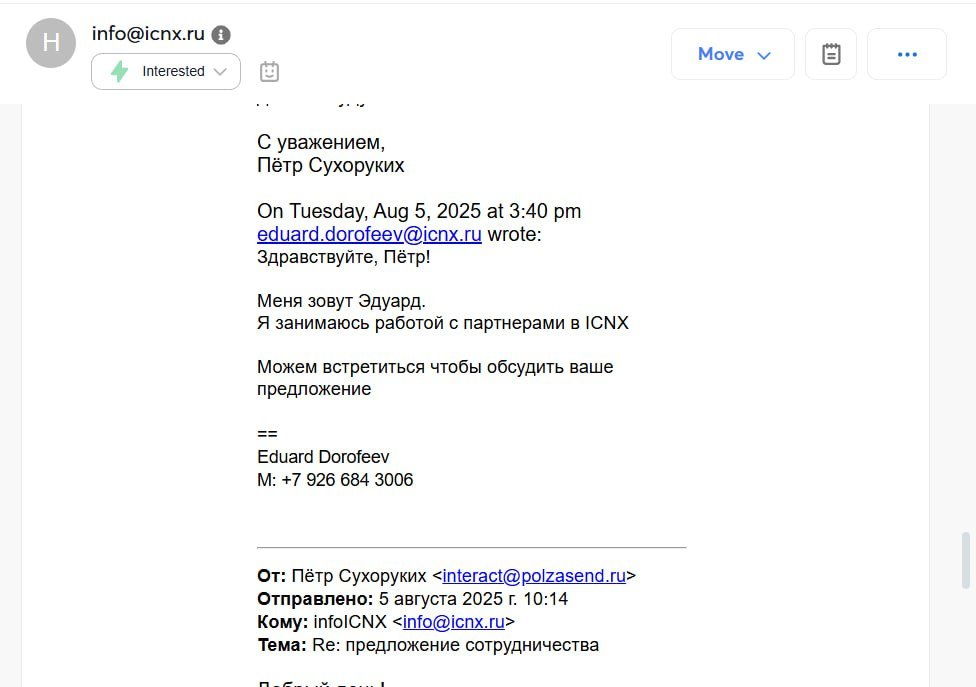This screenshot has height=687, width=976.
Task: Click the phone number +7 926 684 3006
Action: [347, 480]
